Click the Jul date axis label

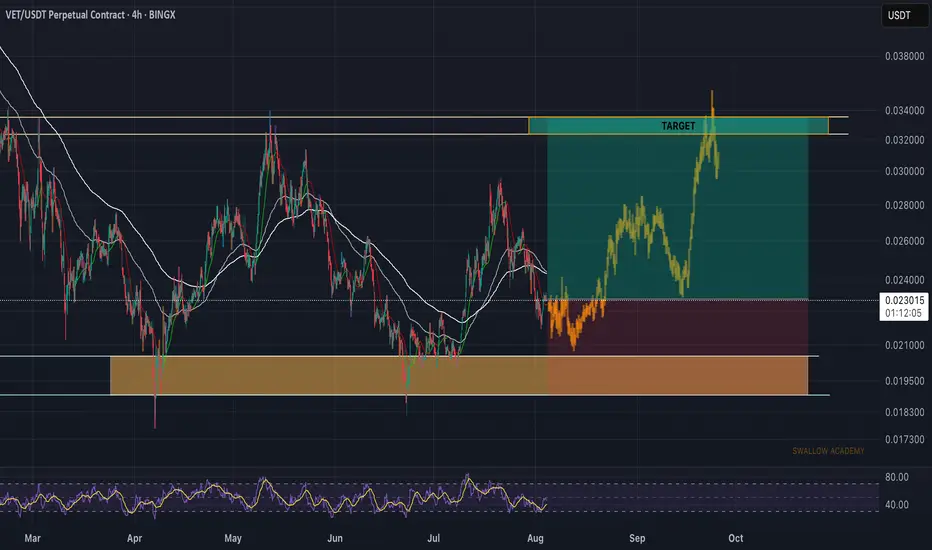point(434,538)
